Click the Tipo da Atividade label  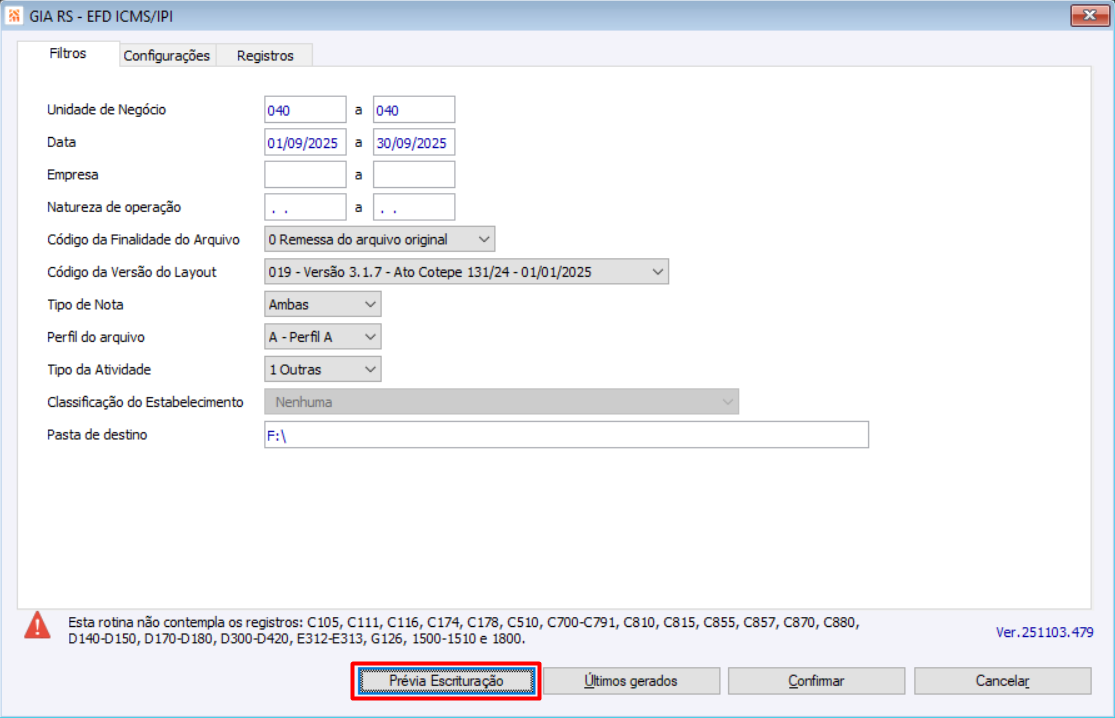[99, 370]
